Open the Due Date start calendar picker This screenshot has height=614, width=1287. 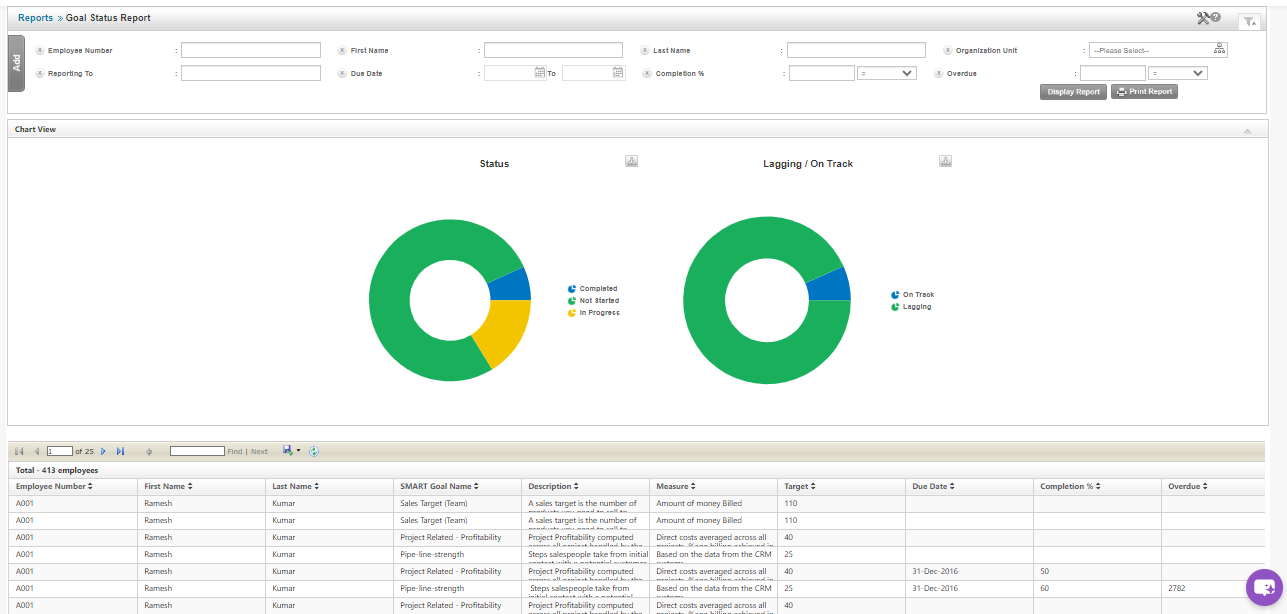(540, 72)
